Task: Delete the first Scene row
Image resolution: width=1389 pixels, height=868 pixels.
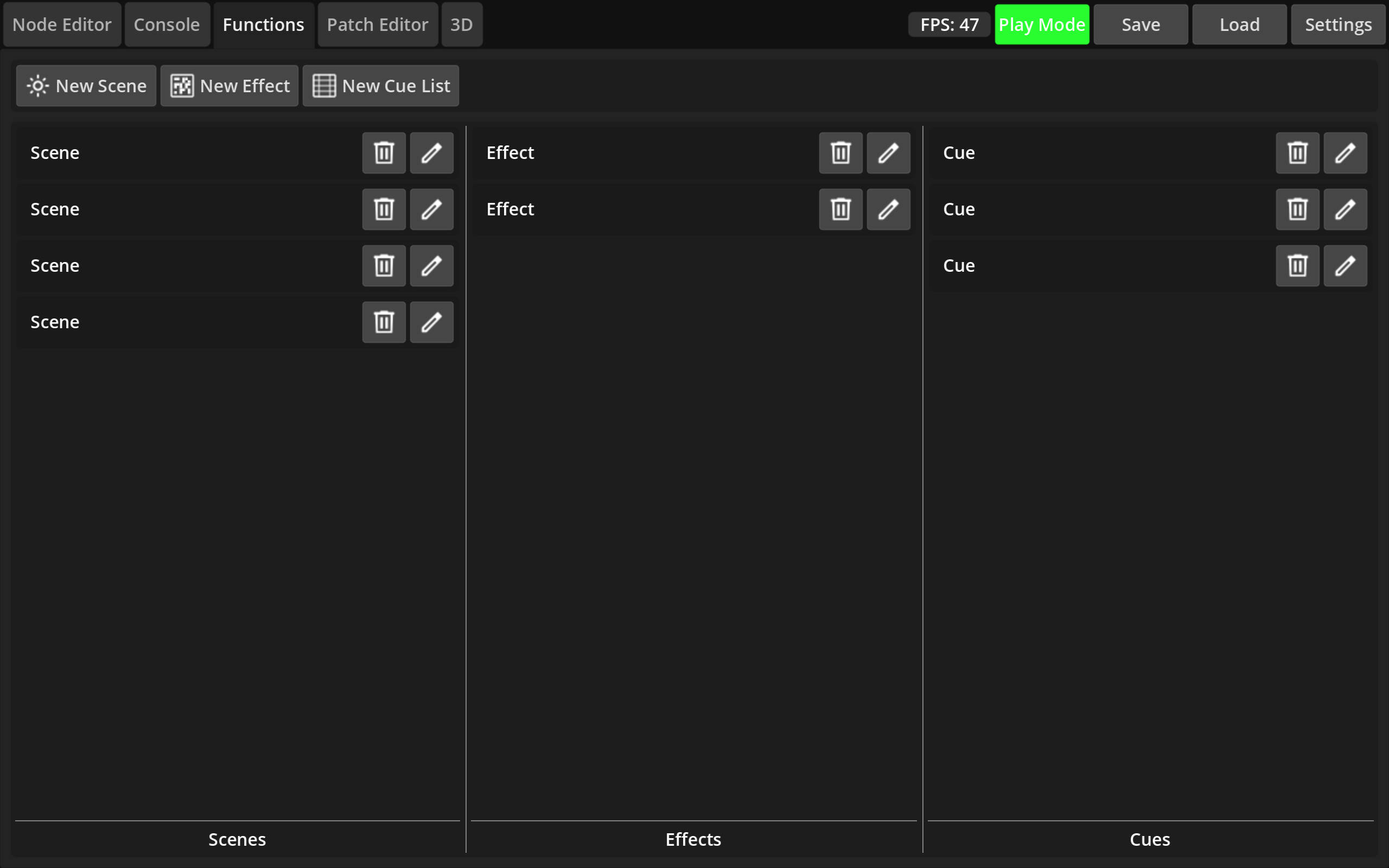Action: (x=384, y=152)
